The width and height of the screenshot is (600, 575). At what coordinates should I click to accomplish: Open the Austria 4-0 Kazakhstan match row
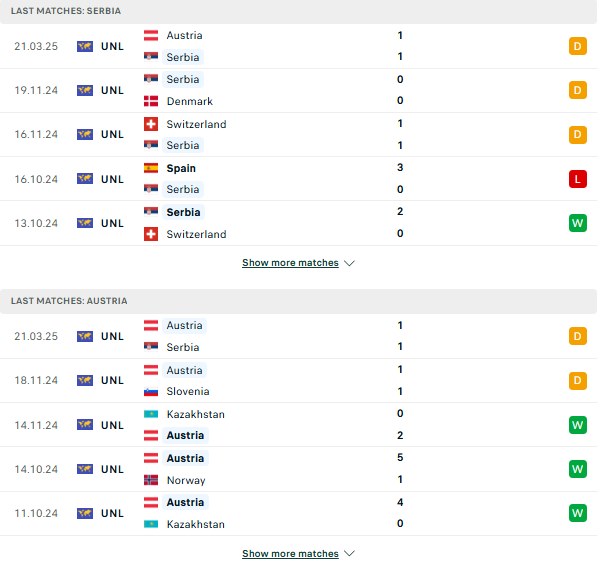(x=298, y=513)
